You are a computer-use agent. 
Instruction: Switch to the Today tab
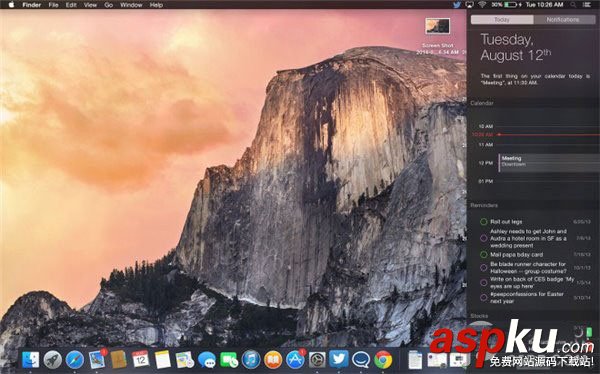[502, 20]
